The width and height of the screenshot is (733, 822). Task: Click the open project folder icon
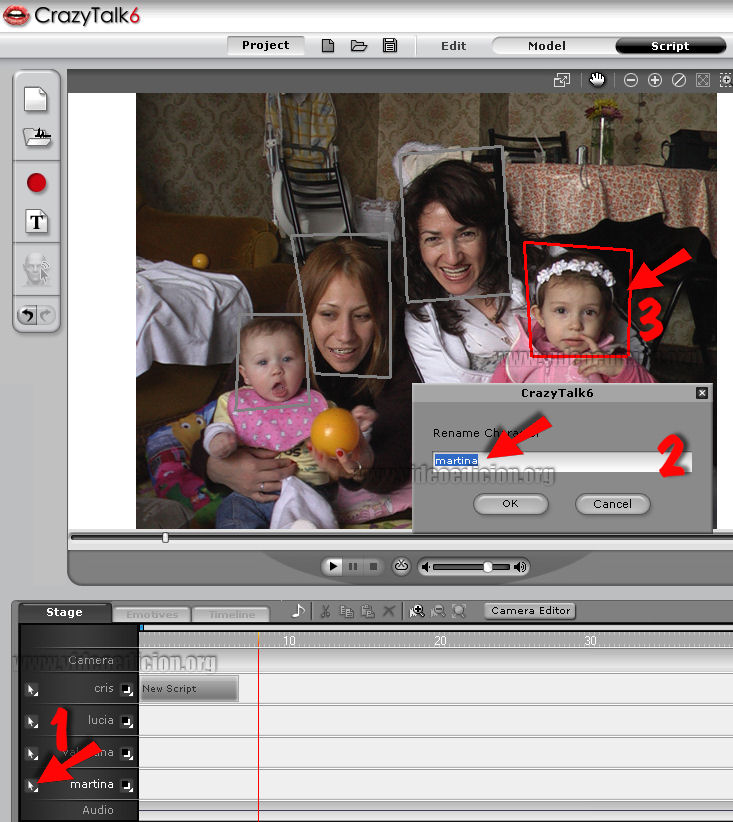(359, 46)
